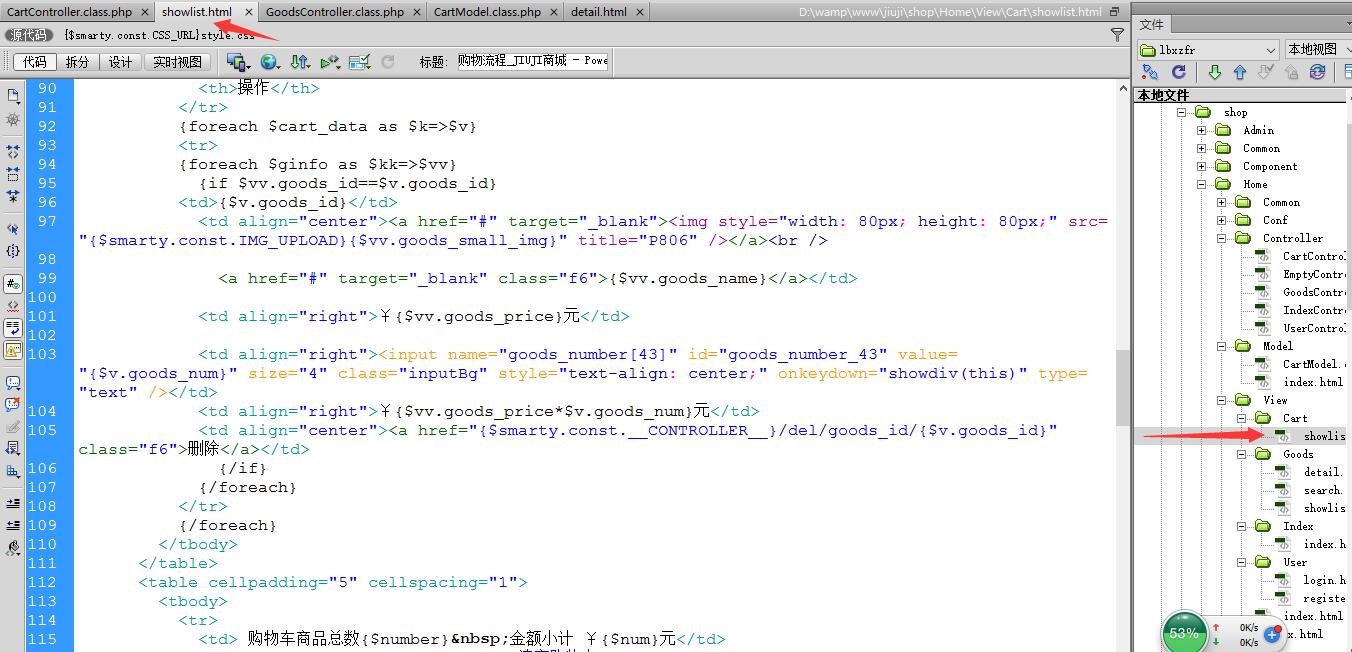Collapse the Controller folder
The image size is (1352, 652).
pyautogui.click(x=1221, y=238)
